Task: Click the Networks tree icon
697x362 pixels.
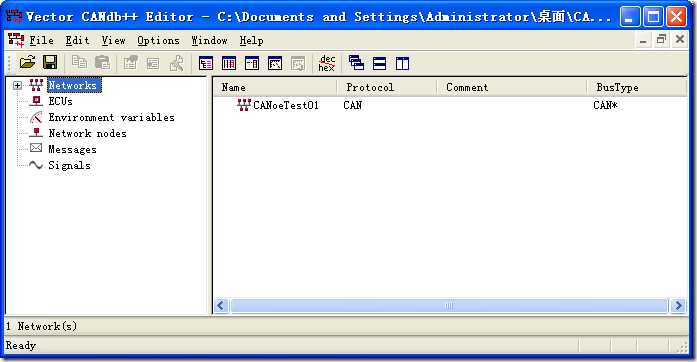Action: point(36,85)
